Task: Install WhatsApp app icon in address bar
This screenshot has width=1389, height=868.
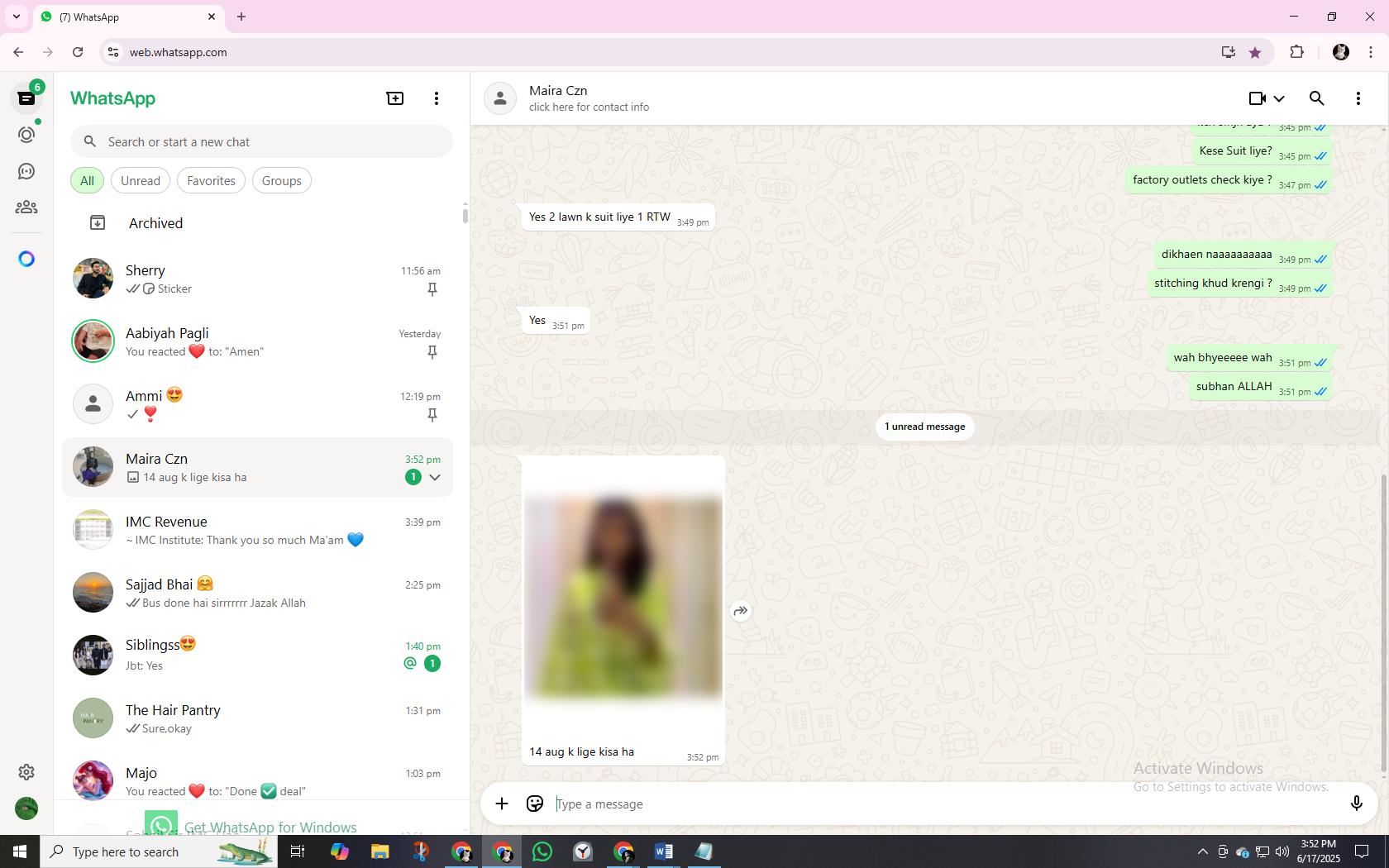Action: pos(1228,52)
